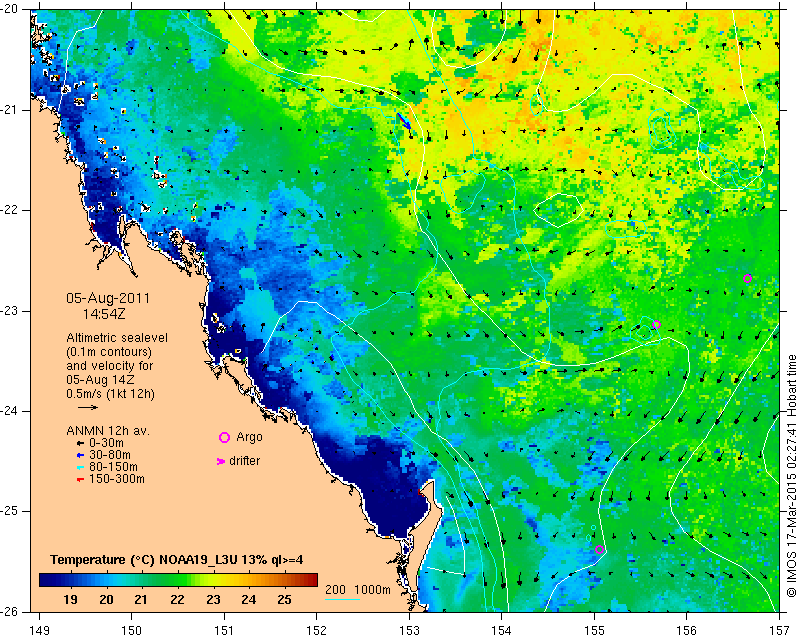The height and width of the screenshot is (640, 800).
Task: Click the "150-300m" depth label
Action: coord(117,479)
